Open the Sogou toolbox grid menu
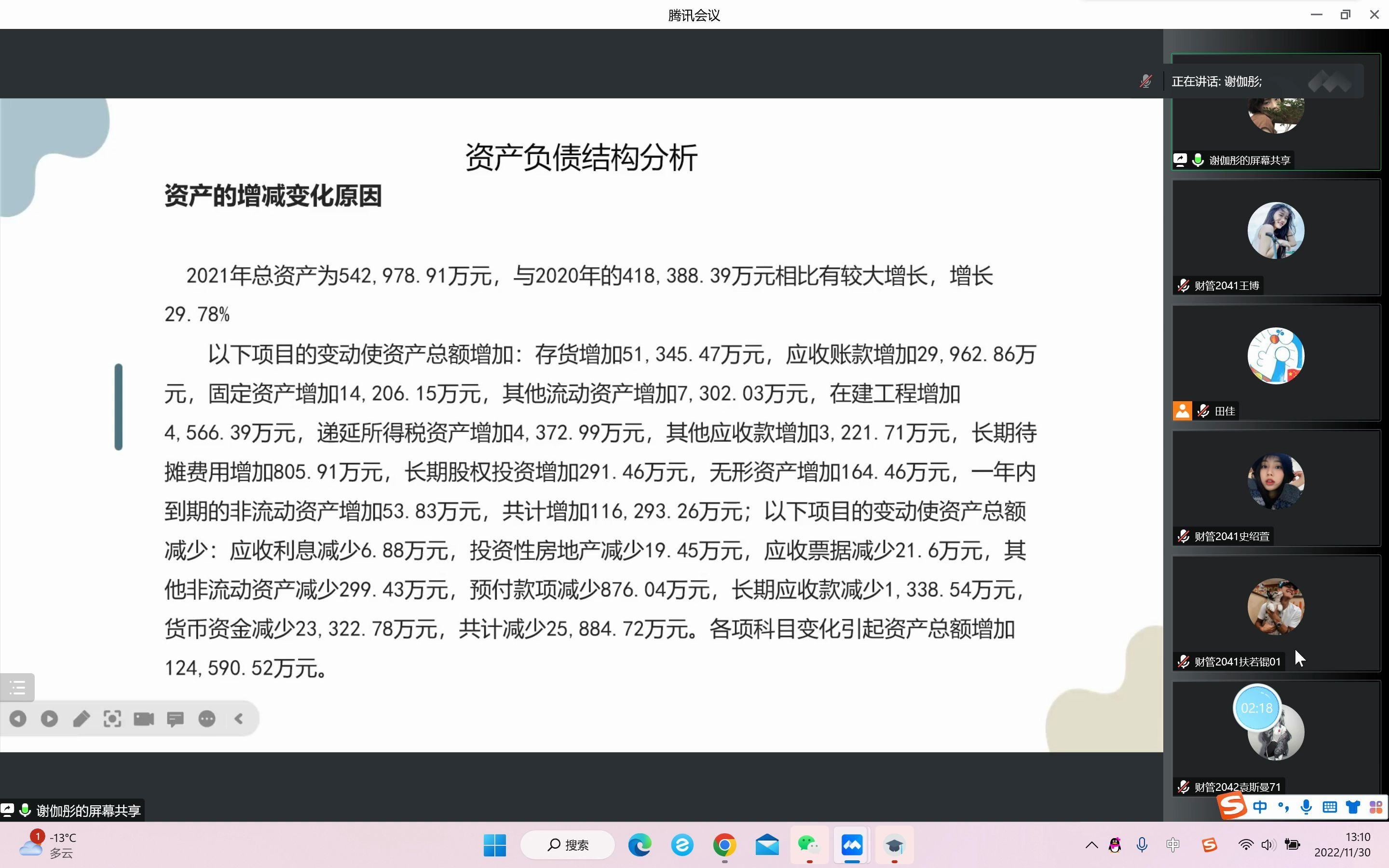Viewport: 1389px width, 868px height. (1376, 806)
